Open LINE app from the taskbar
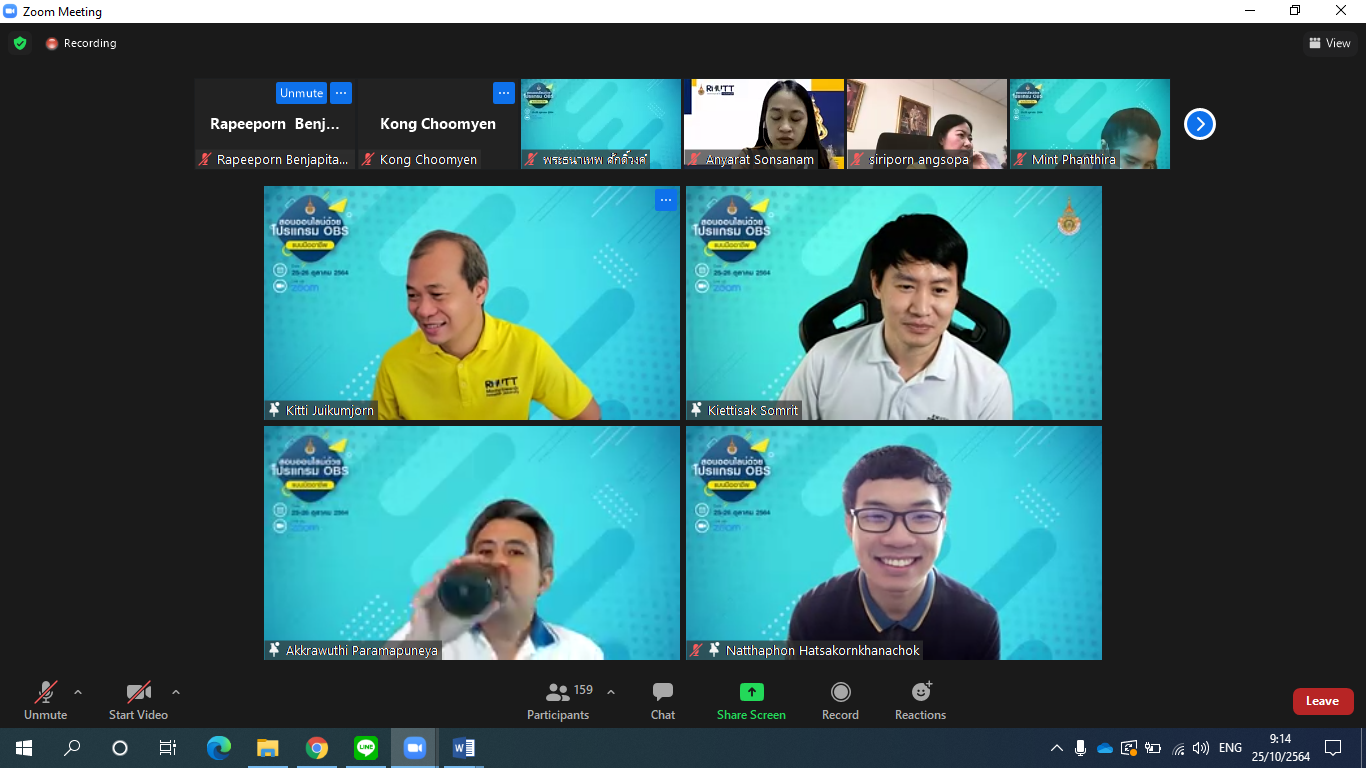The width and height of the screenshot is (1366, 768). tap(366, 748)
